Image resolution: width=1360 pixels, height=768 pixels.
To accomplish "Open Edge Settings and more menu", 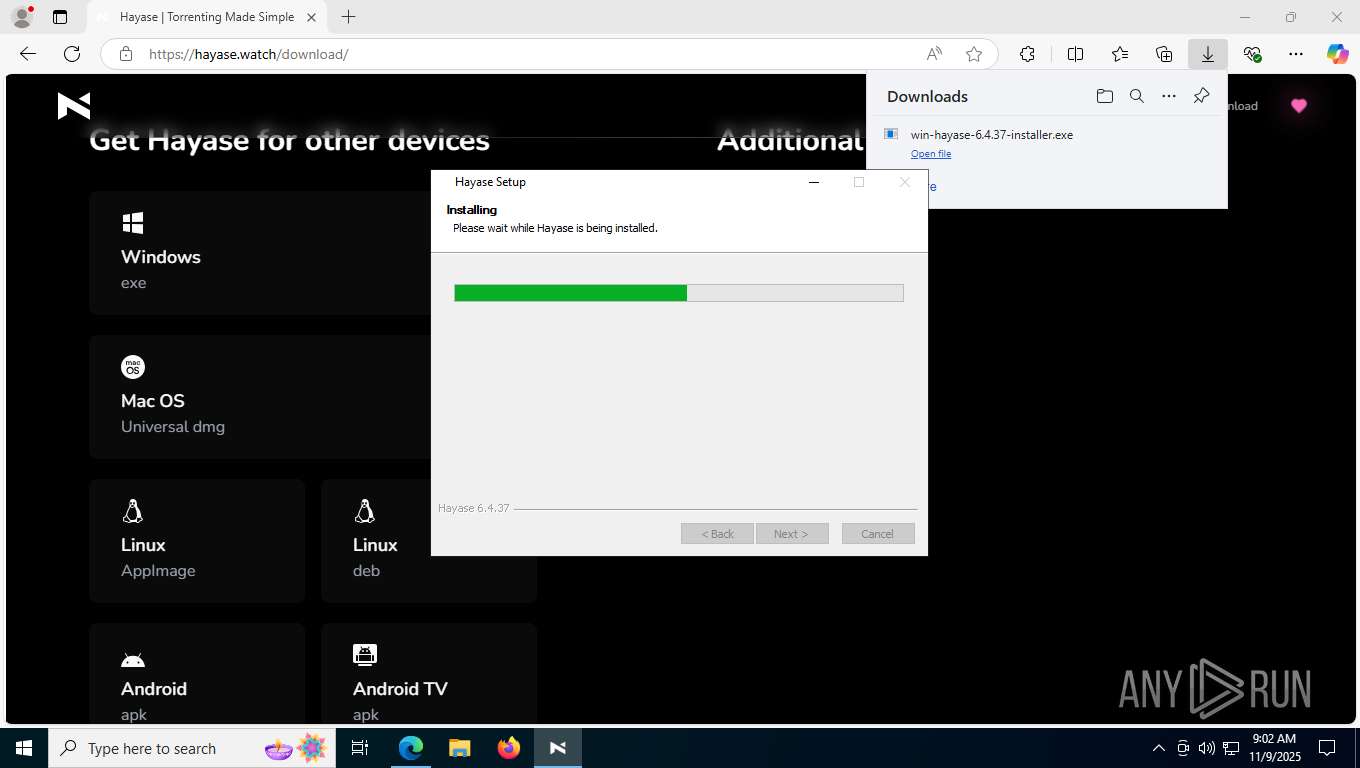I will 1296,54.
